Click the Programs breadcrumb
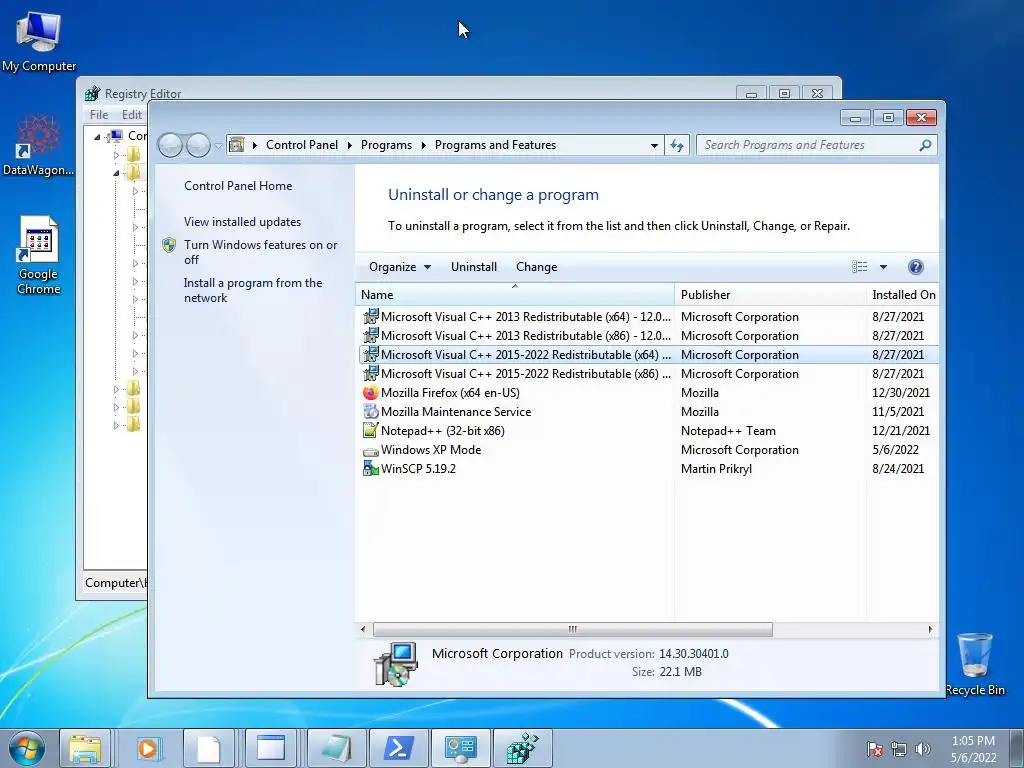The height and width of the screenshot is (768, 1024). click(386, 145)
